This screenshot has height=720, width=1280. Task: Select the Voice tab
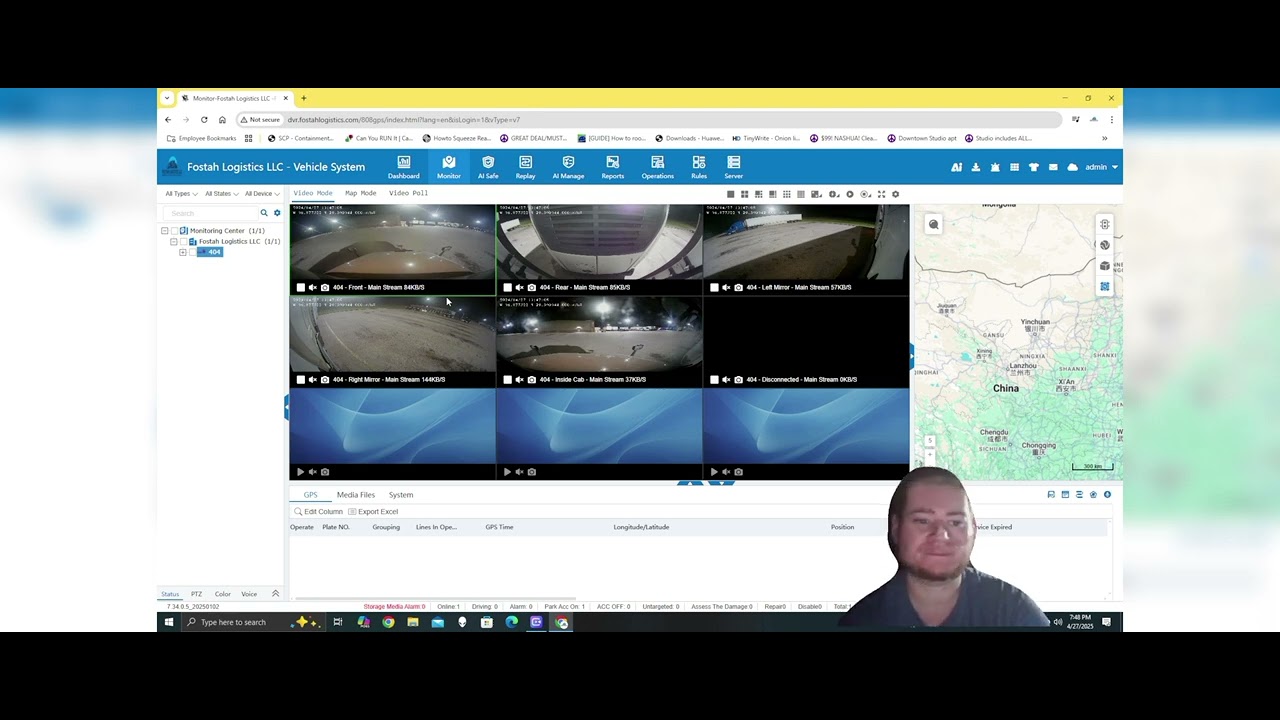point(249,594)
